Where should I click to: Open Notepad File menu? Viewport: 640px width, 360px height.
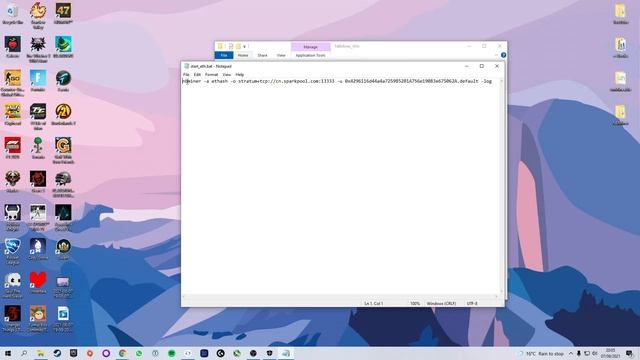186,75
